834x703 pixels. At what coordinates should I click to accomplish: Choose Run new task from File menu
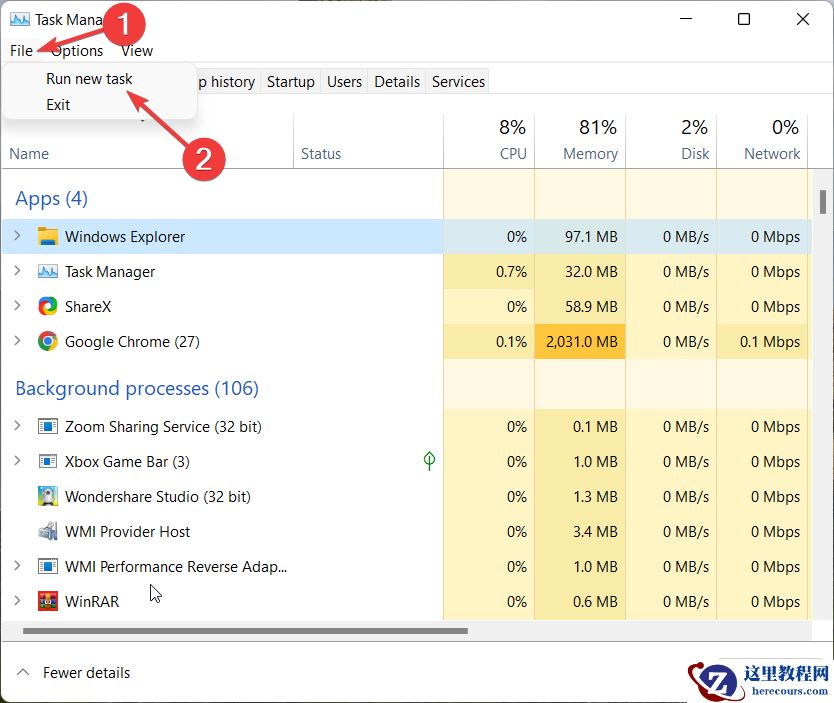(x=89, y=79)
